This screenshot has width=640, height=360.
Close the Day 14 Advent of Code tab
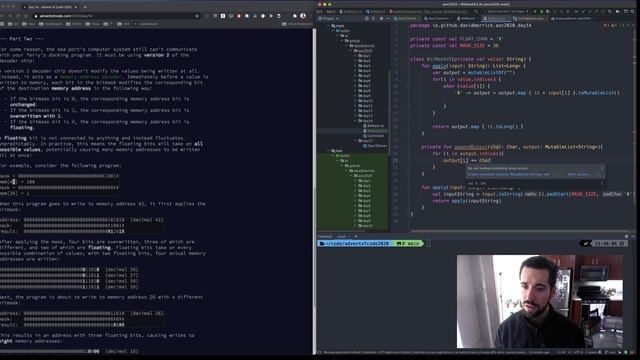(76, 7)
